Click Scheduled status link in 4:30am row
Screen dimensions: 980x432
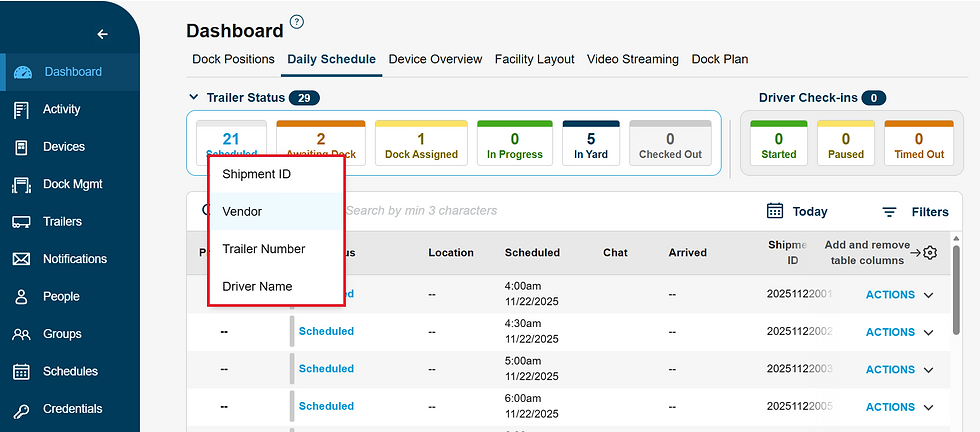tap(326, 331)
